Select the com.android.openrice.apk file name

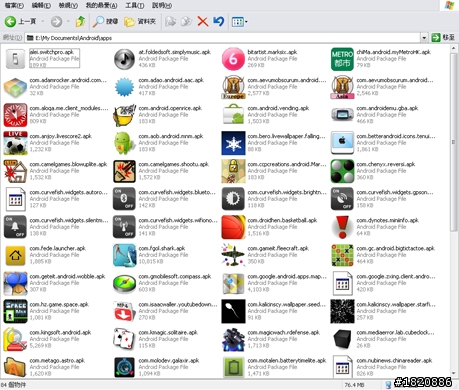pos(170,108)
